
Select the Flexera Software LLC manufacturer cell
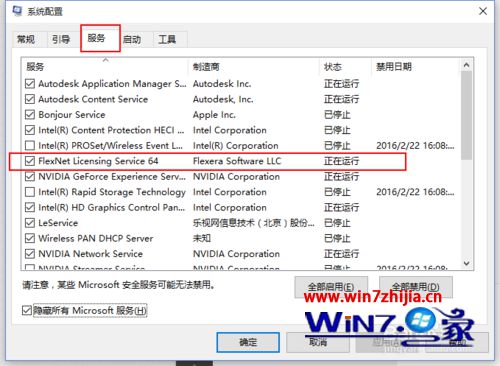(x=237, y=161)
